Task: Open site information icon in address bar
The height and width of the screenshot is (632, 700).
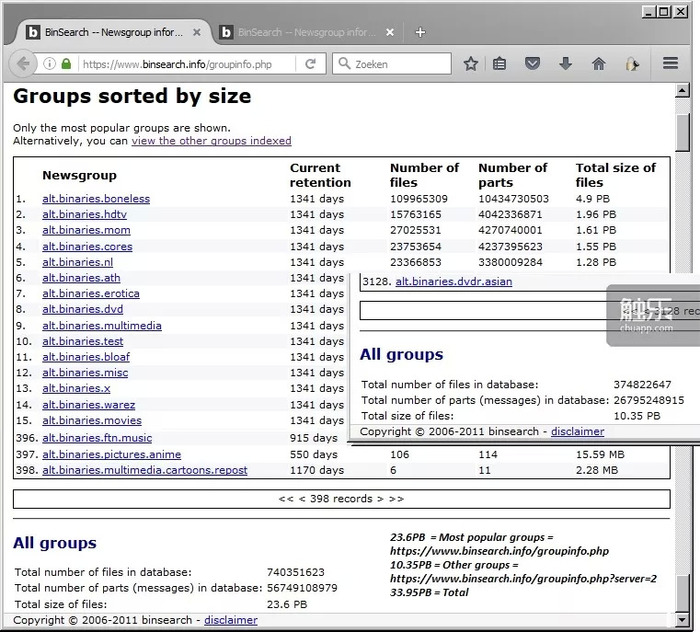Action: click(50, 64)
